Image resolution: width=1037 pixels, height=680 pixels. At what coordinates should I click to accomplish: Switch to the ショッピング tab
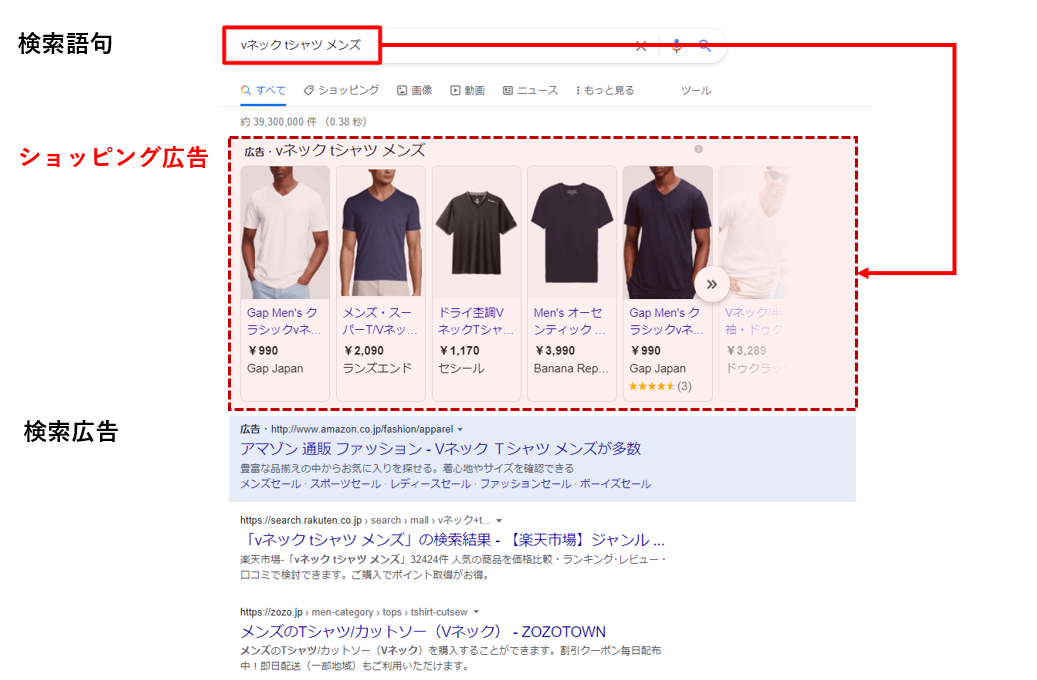pyautogui.click(x=341, y=90)
